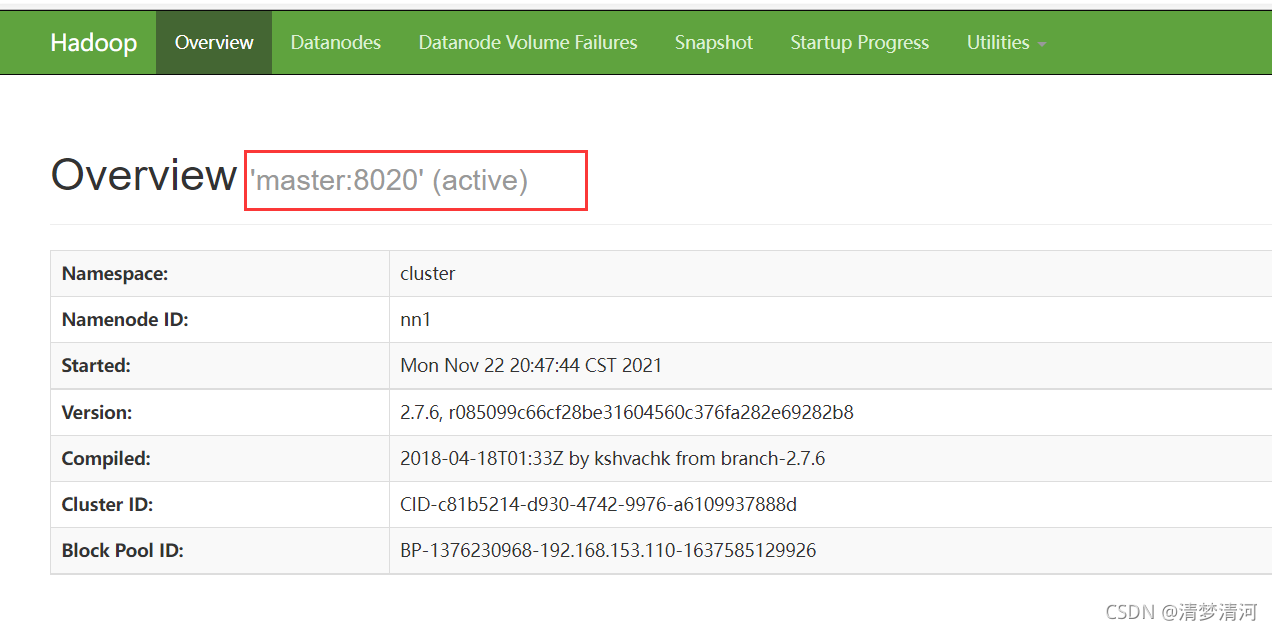Select the Compiled: row label
The height and width of the screenshot is (630, 1272).
(x=106, y=459)
